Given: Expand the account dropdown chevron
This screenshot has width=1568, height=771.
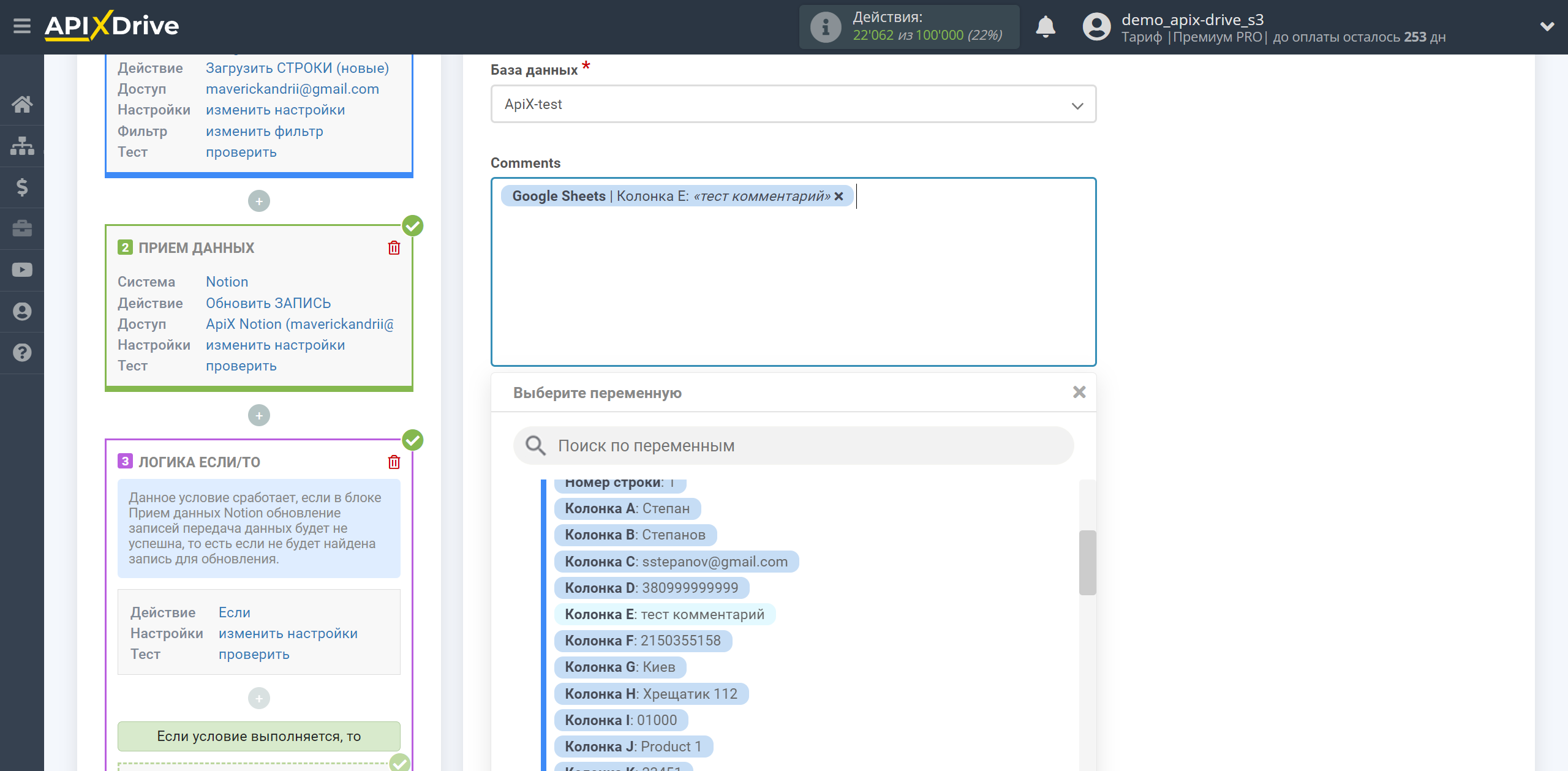Looking at the screenshot, I should pyautogui.click(x=1547, y=26).
